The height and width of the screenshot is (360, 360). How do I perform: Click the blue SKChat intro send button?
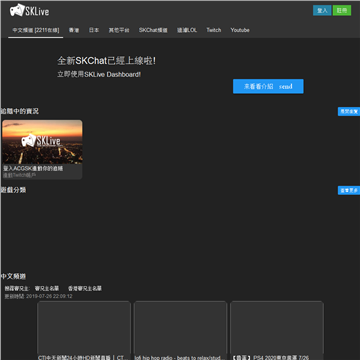(x=268, y=86)
